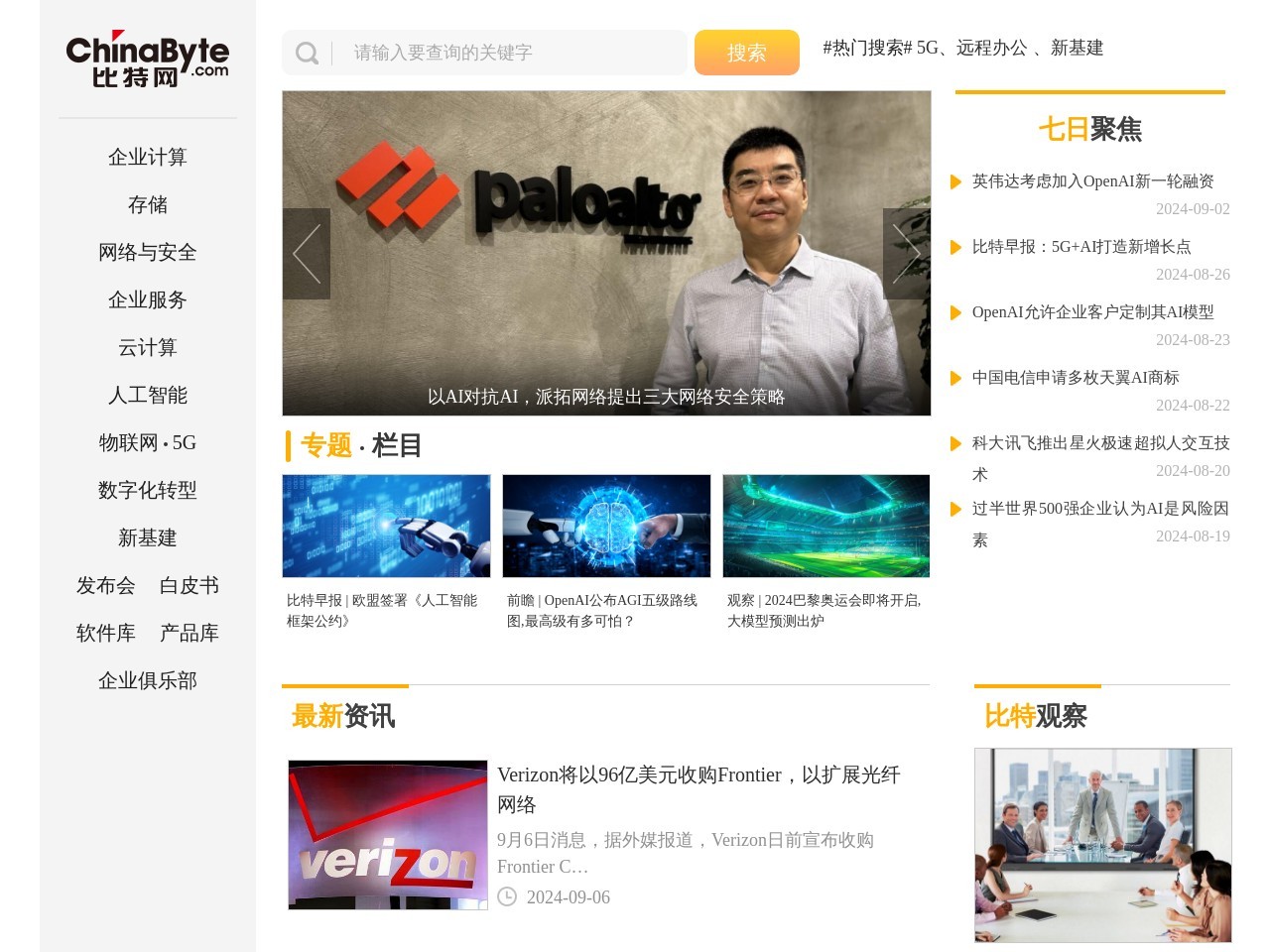
Task: Focus the keyword search input field
Action: 511,53
